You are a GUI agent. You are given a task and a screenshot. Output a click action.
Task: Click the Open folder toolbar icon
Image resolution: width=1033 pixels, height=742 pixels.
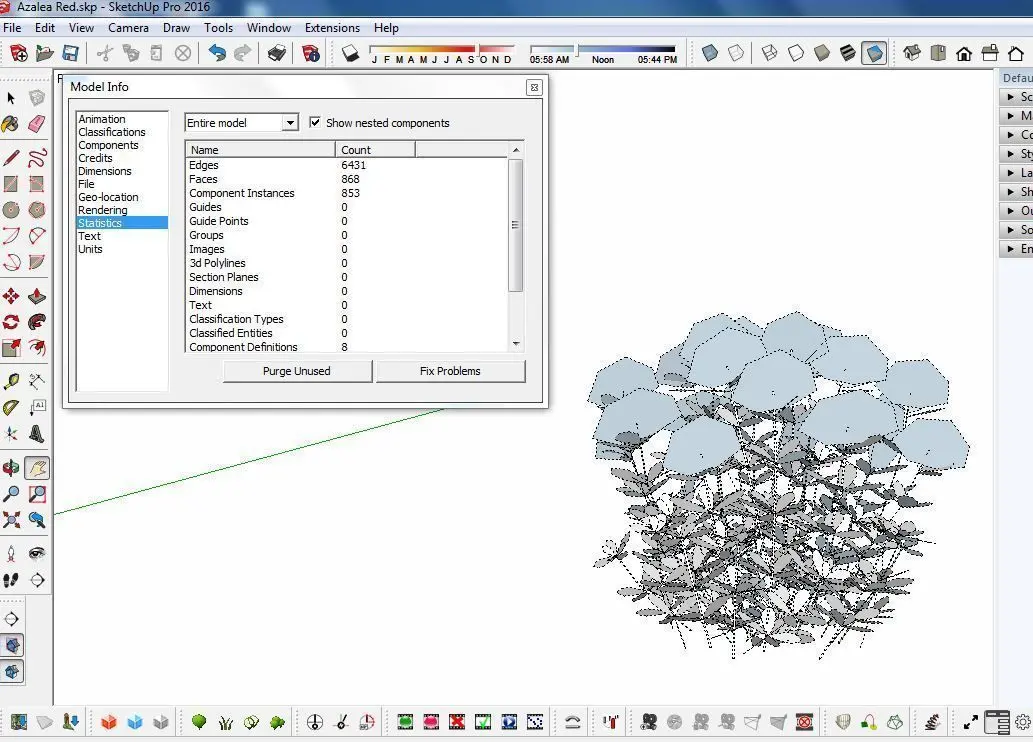click(44, 53)
